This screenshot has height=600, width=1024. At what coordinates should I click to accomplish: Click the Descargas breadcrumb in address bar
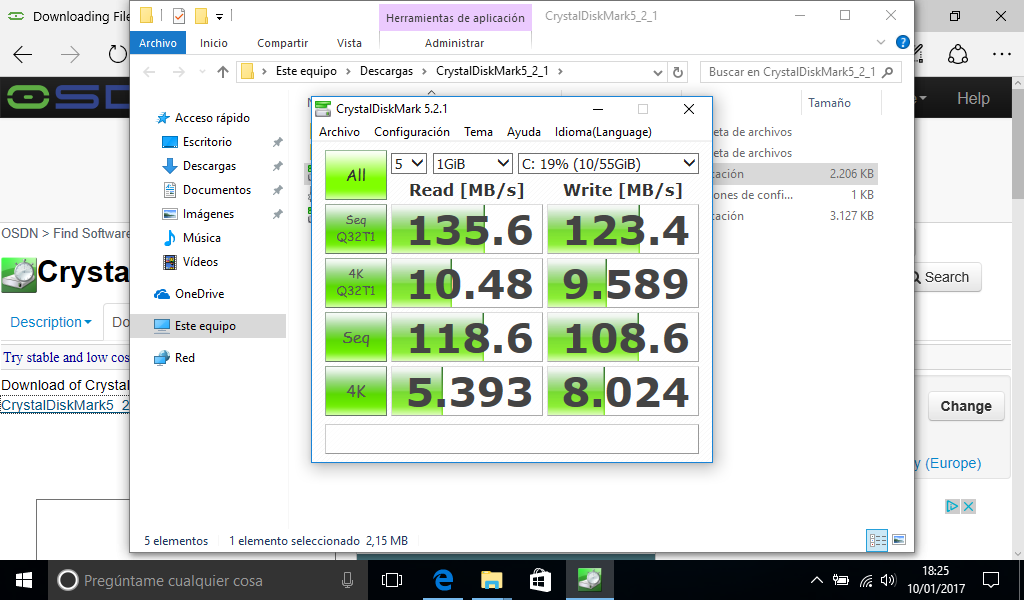point(387,71)
